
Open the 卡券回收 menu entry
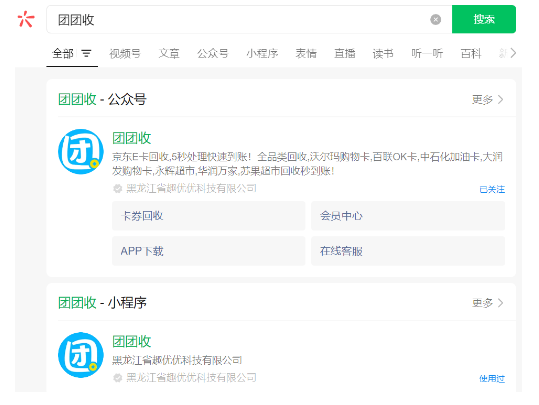[208, 216]
